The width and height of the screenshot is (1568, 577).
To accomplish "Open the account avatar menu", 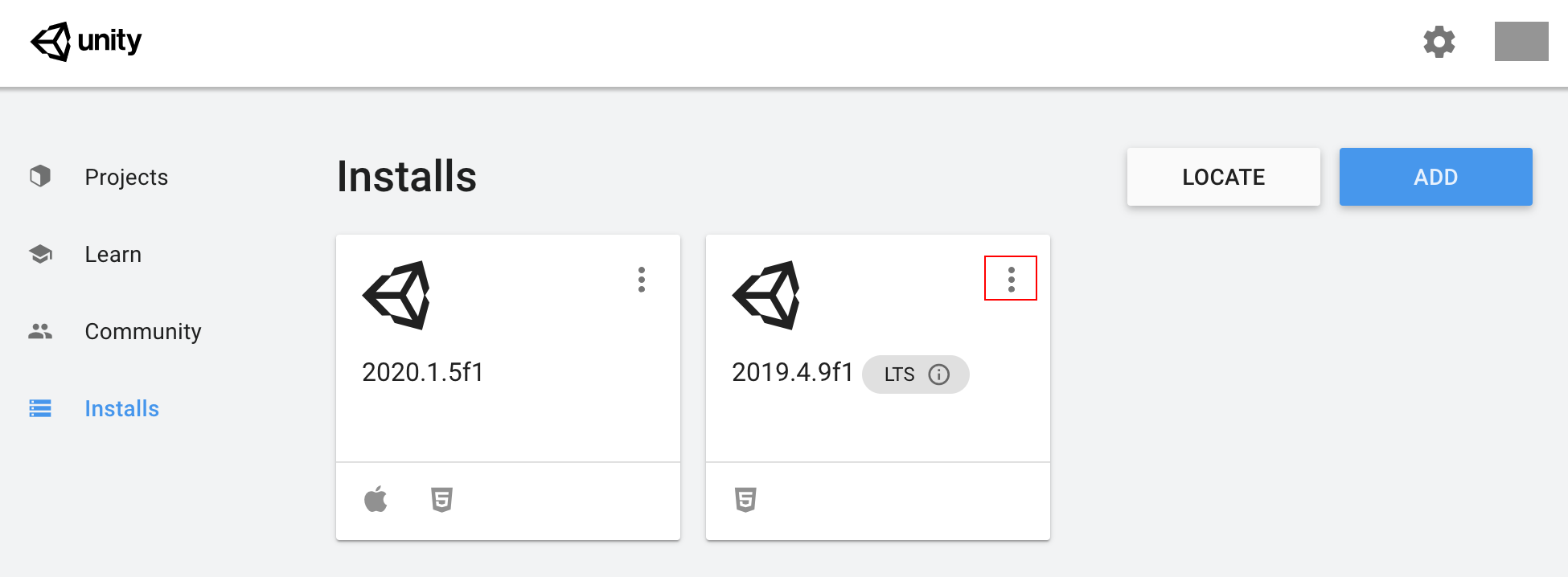I will pos(1521,42).
